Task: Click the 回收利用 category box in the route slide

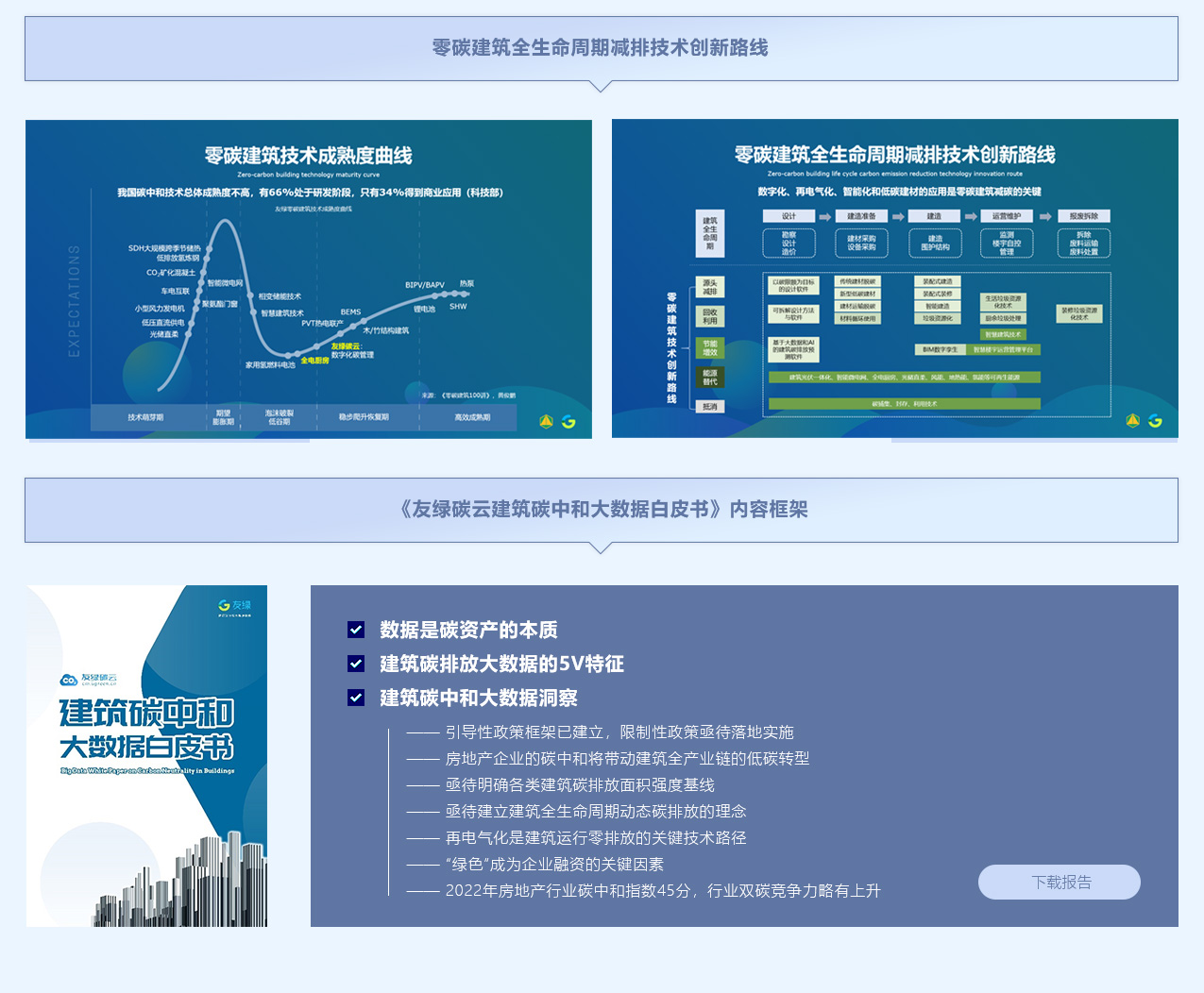Action: [x=710, y=316]
